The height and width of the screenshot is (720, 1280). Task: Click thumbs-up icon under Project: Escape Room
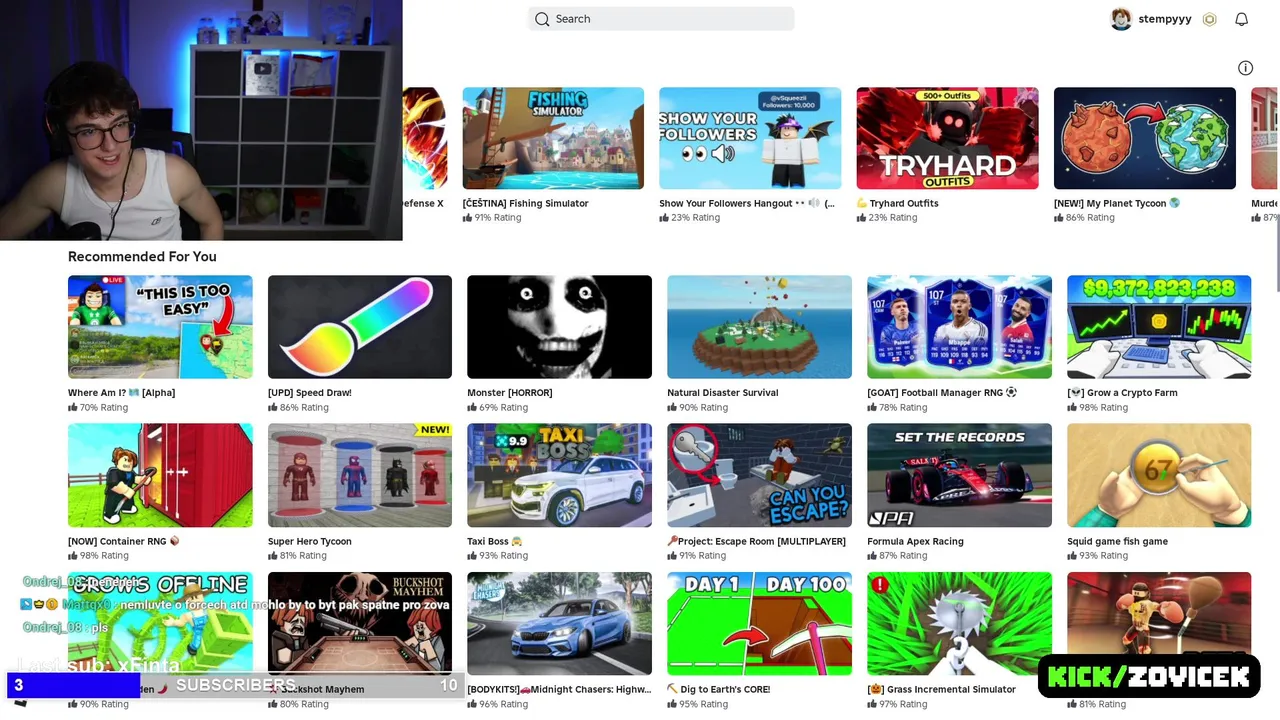click(672, 555)
